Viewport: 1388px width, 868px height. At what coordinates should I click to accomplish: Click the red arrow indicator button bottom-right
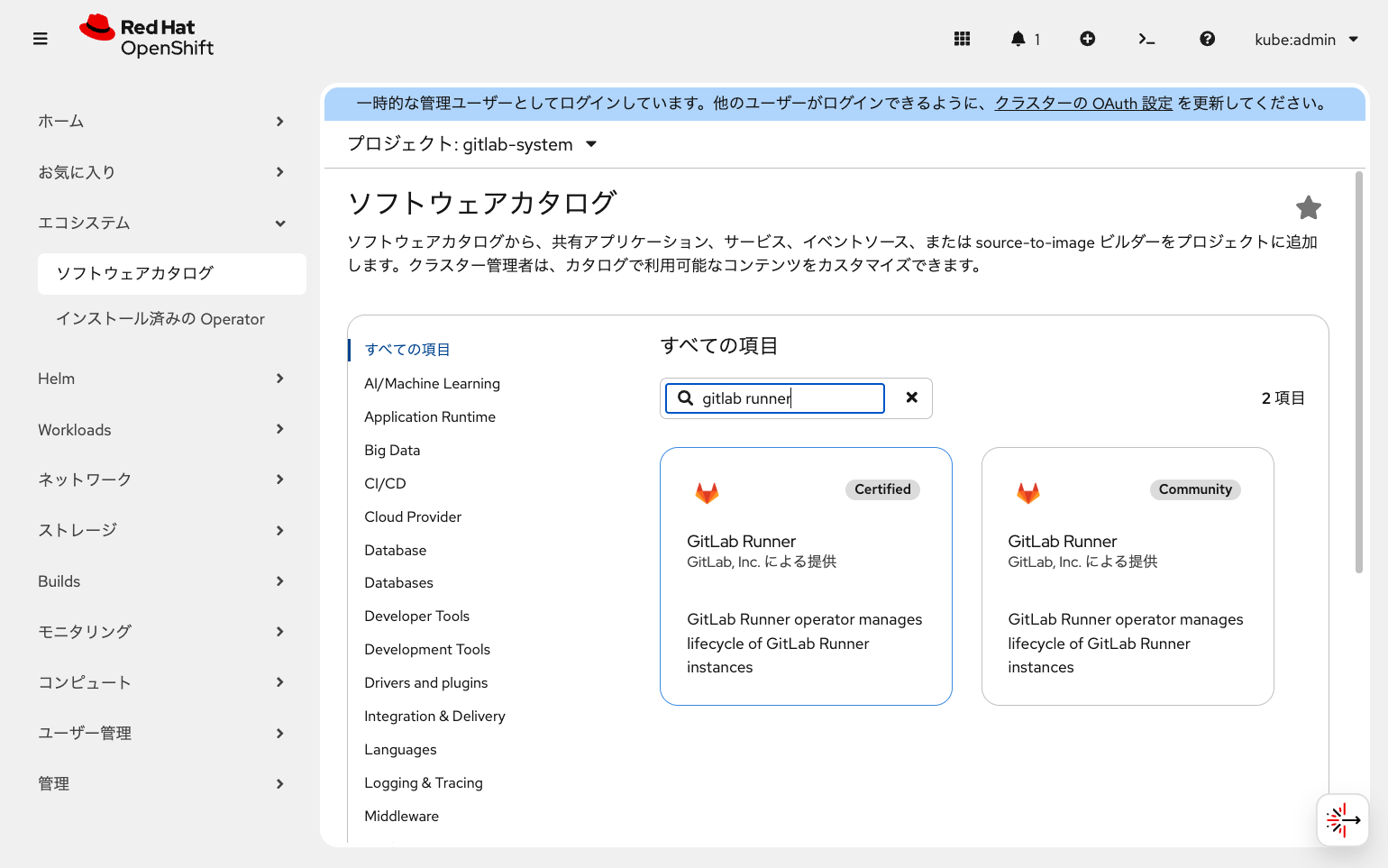click(x=1342, y=819)
